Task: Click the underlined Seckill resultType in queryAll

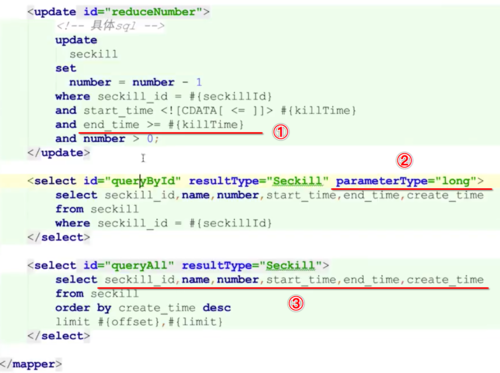Action: [x=290, y=265]
